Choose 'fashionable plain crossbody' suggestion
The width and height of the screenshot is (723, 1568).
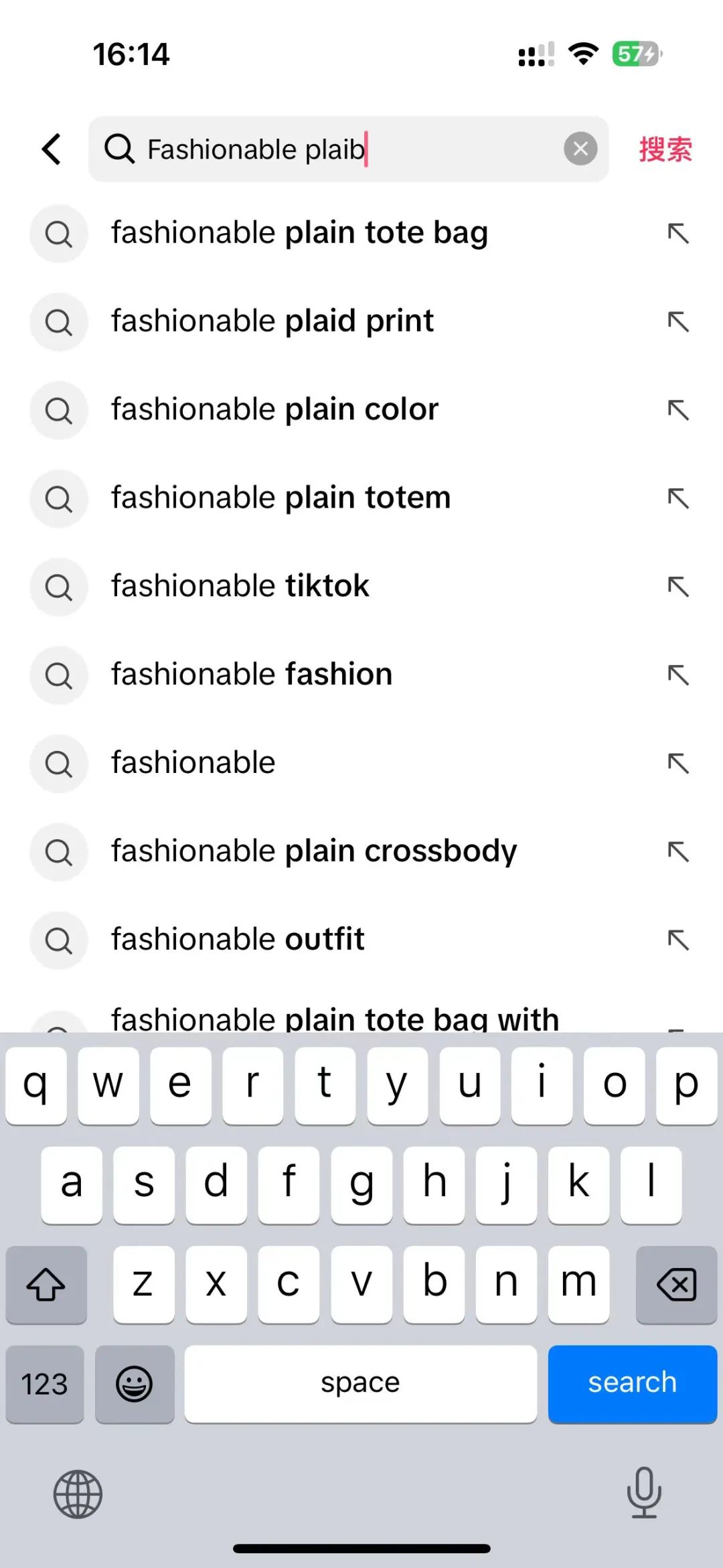314,851
